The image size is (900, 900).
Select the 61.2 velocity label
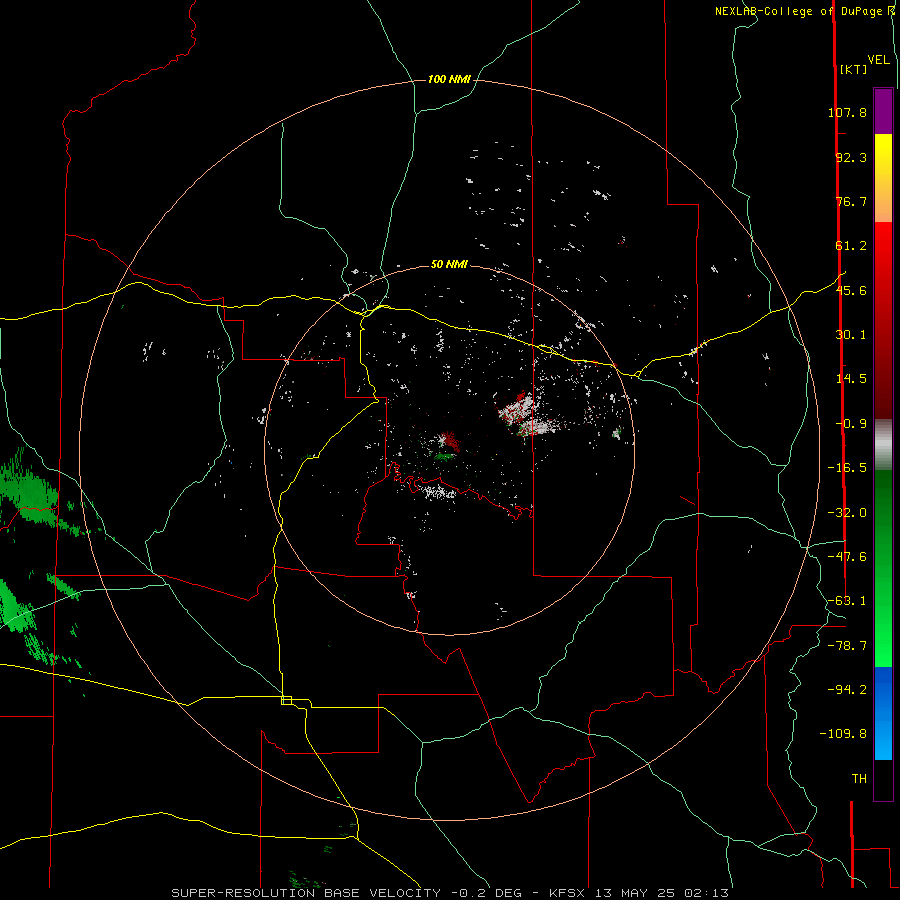[851, 246]
